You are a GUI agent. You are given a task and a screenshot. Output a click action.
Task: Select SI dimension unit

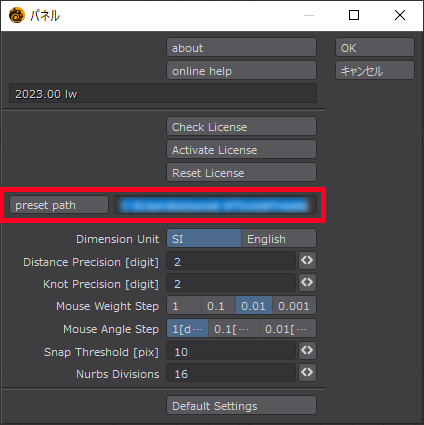point(204,239)
